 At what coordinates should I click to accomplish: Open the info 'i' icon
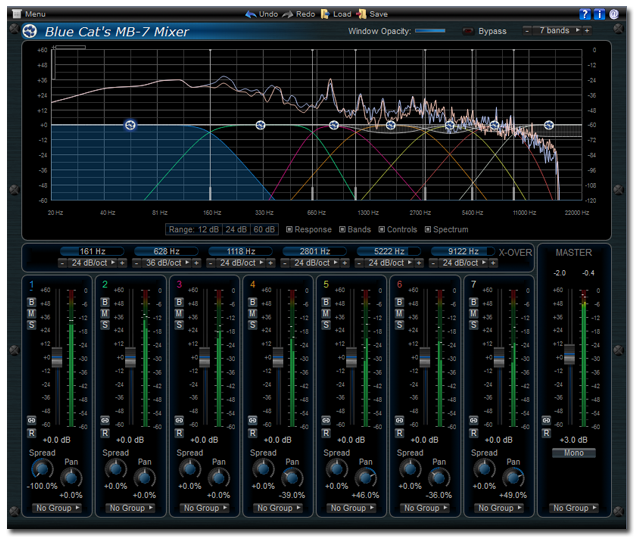(x=599, y=14)
